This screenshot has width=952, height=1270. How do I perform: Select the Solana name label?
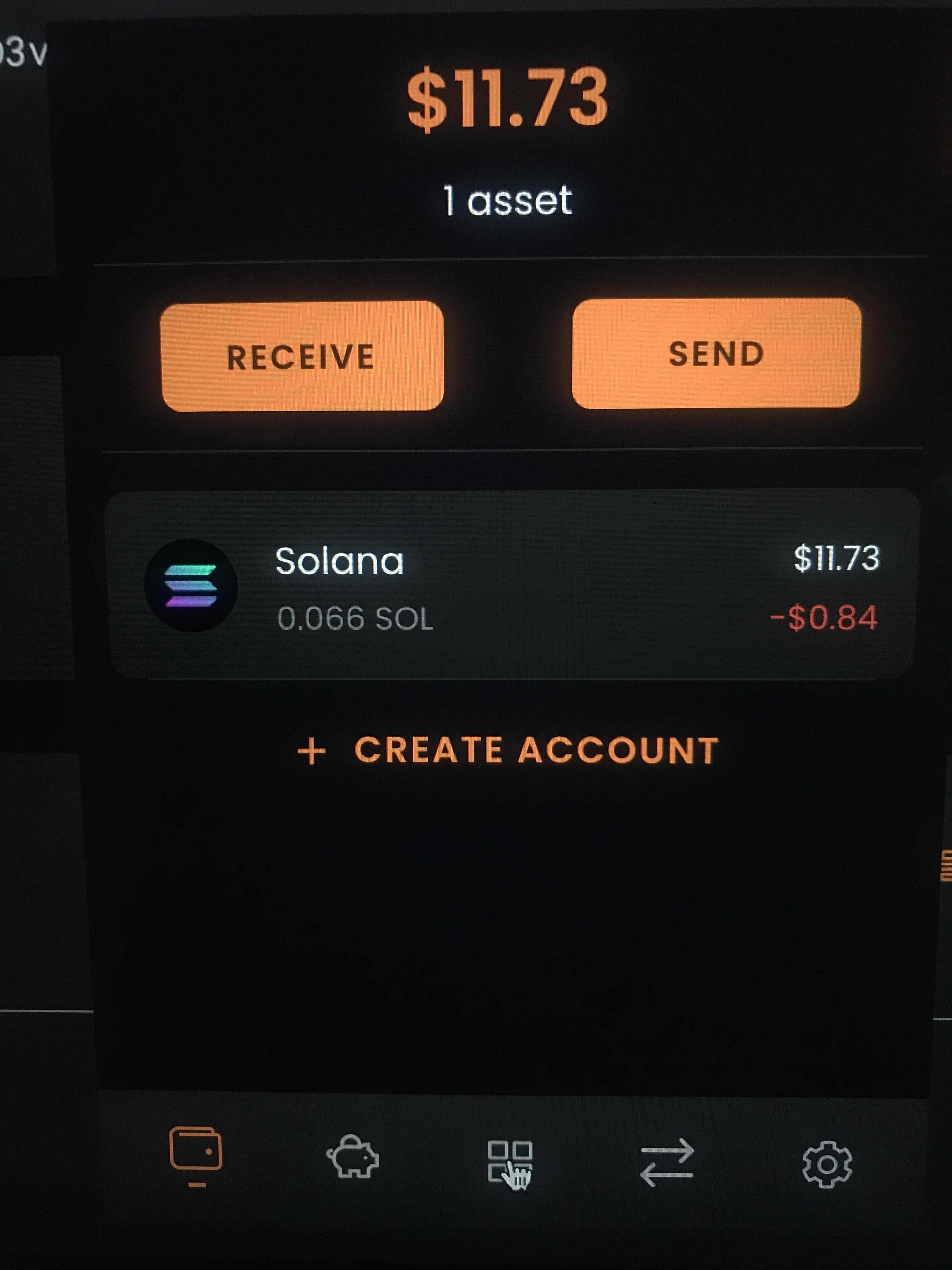(340, 561)
